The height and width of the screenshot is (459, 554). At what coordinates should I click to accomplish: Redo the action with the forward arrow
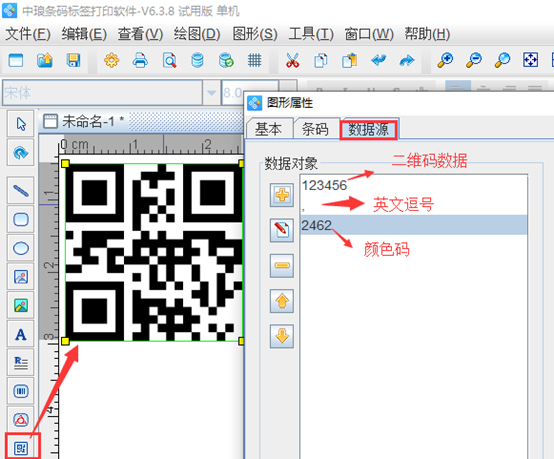pyautogui.click(x=407, y=60)
